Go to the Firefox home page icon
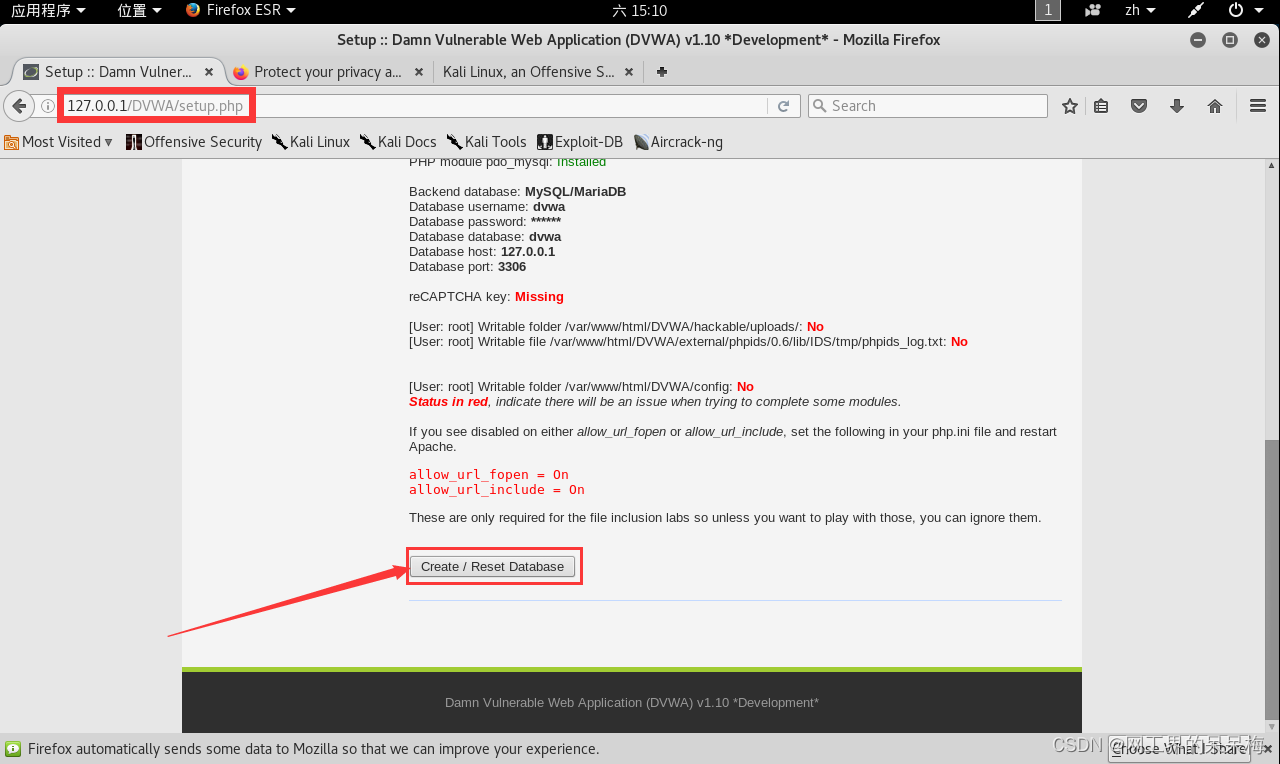Image resolution: width=1280 pixels, height=764 pixels. (x=1215, y=106)
